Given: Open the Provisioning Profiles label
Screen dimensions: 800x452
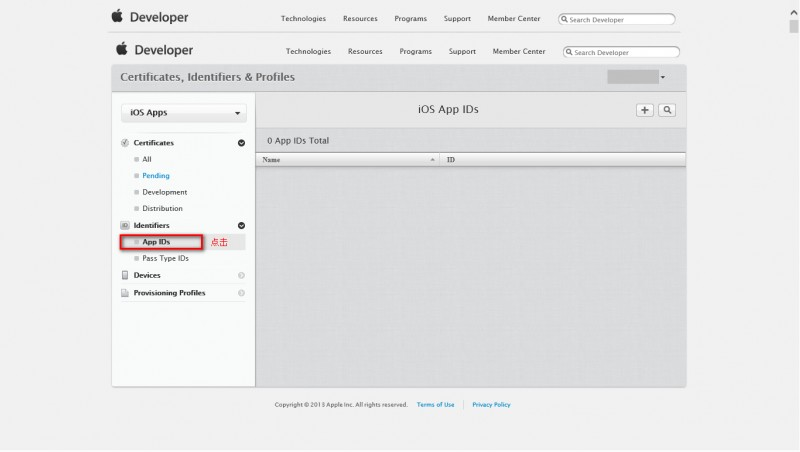Looking at the screenshot, I should pos(169,293).
